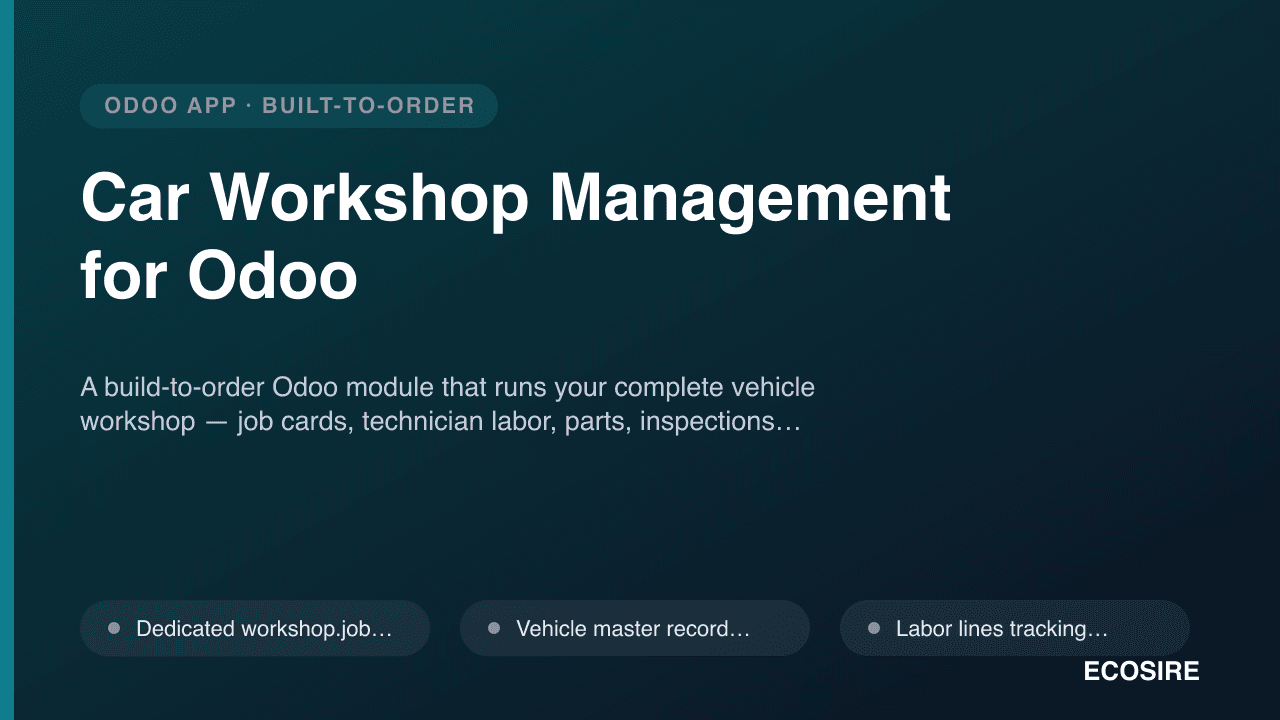This screenshot has width=1280, height=720.
Task: Click the description text starting "A build-to-order Odoo module"
Action: (447, 404)
